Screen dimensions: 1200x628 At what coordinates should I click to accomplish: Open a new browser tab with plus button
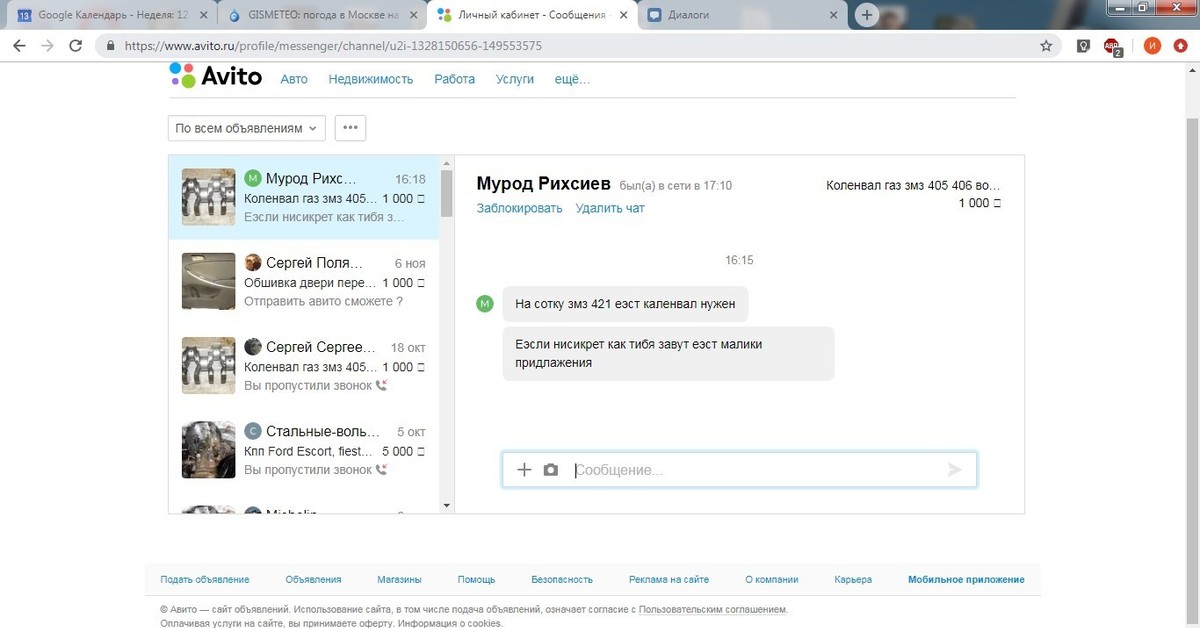point(867,15)
